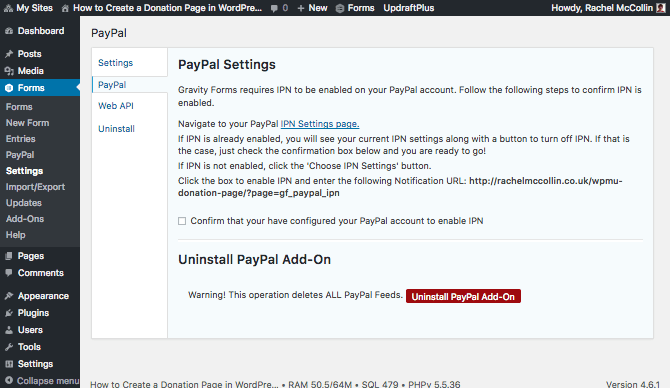Screen dimensions: 670x388
Task: Click the Collapse menu arrow icon
Action: 9,381
